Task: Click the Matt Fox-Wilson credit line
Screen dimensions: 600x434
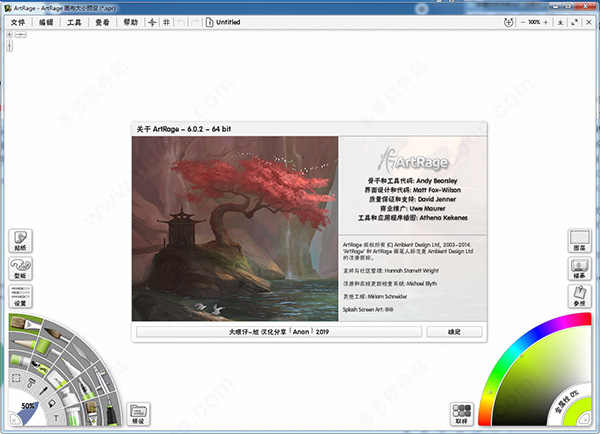Action: click(x=412, y=190)
